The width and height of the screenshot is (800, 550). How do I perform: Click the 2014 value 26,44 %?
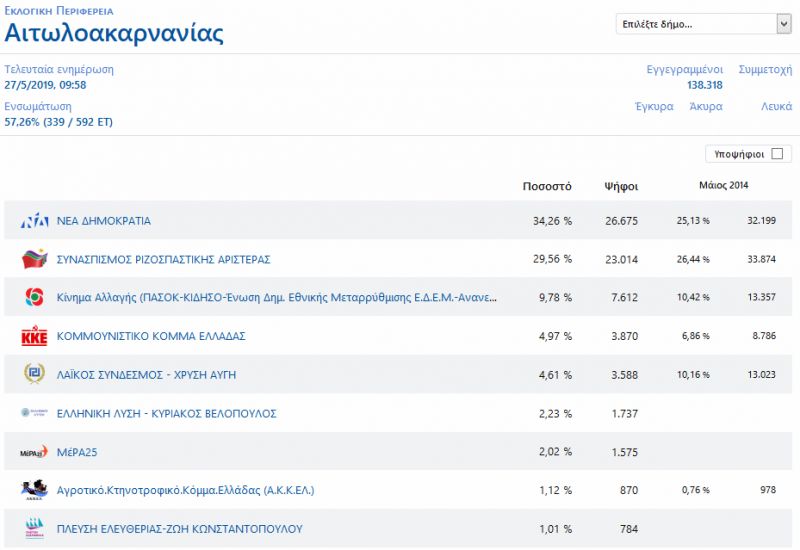pyautogui.click(x=693, y=259)
